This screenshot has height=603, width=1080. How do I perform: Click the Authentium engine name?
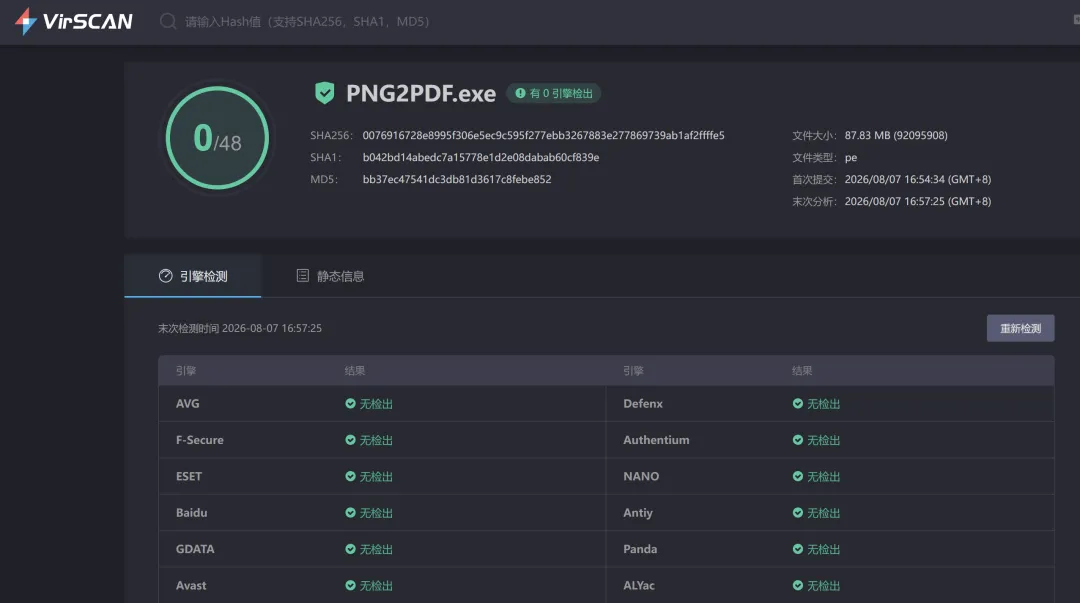pyautogui.click(x=656, y=440)
